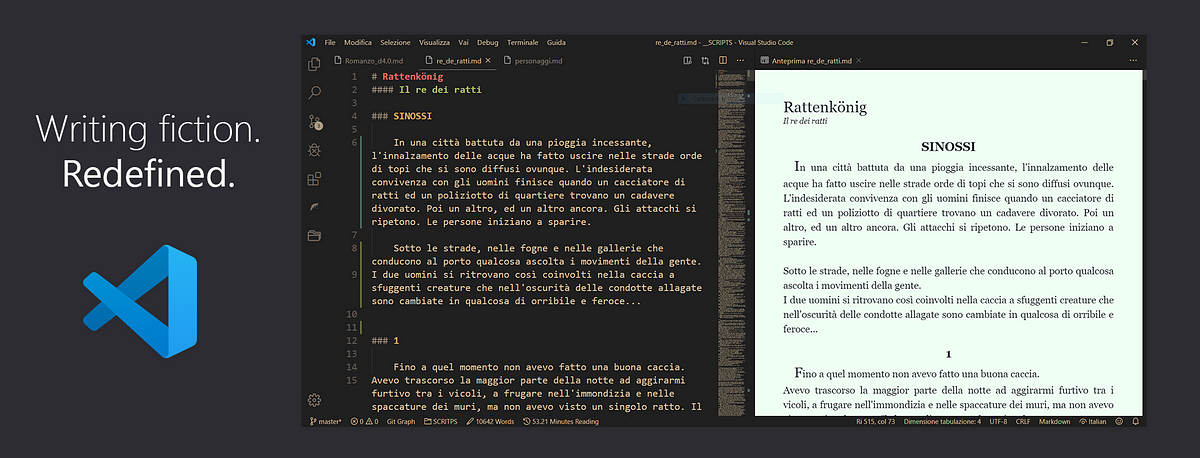Open the Terminale menu

[x=522, y=42]
